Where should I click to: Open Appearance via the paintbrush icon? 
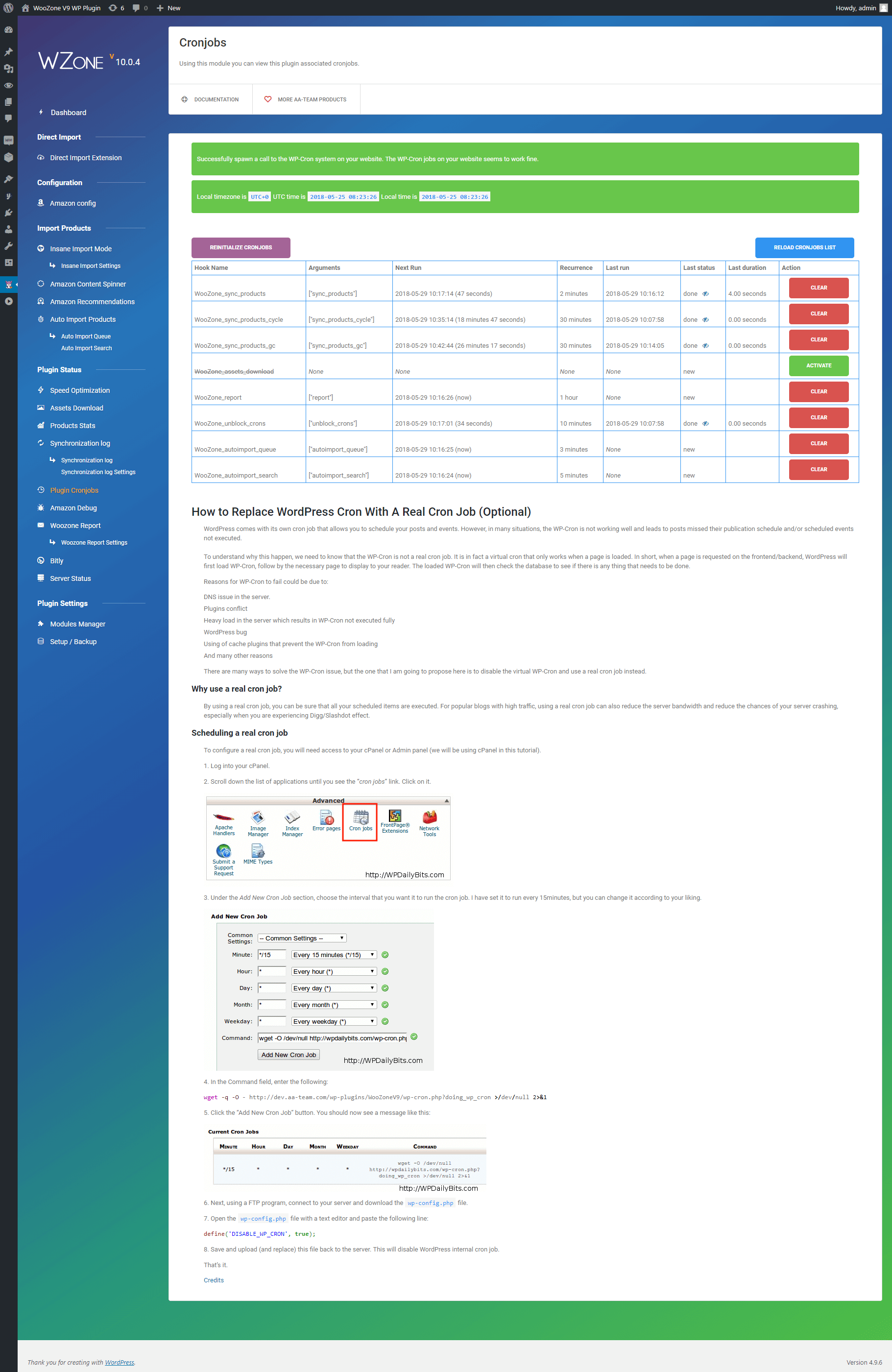coord(9,179)
